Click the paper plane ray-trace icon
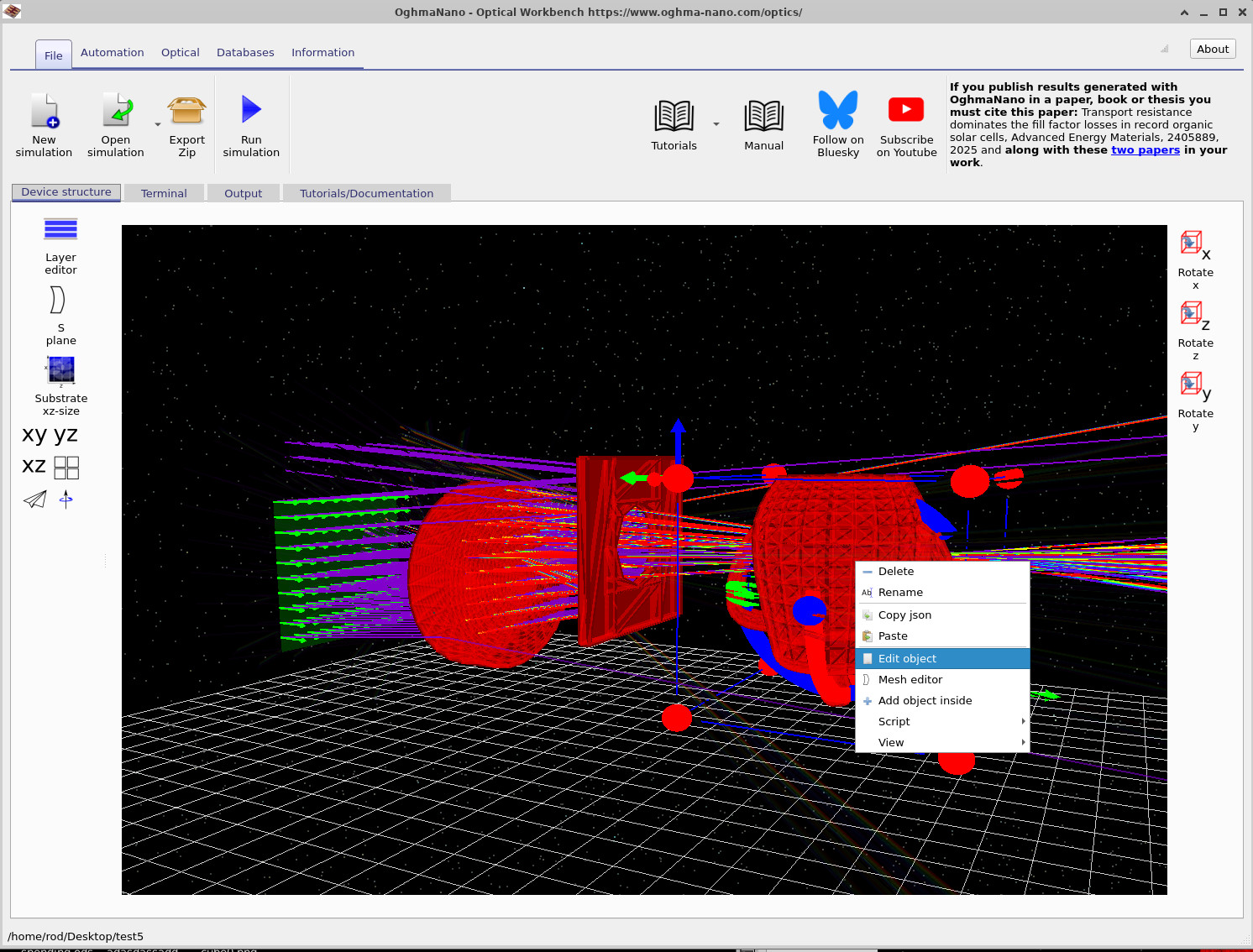 [x=34, y=500]
